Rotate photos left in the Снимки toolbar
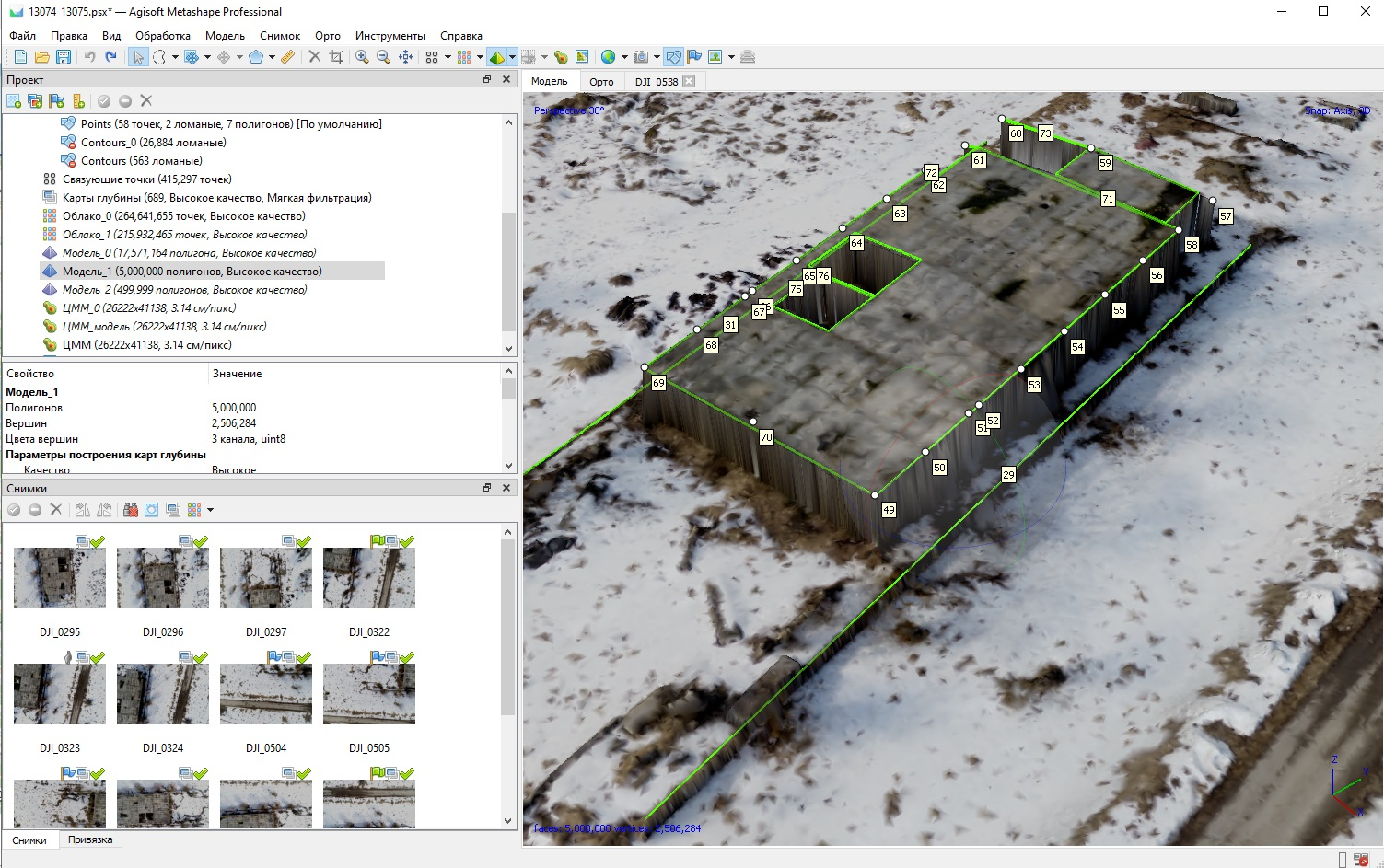This screenshot has height=868, width=1384. click(x=104, y=510)
